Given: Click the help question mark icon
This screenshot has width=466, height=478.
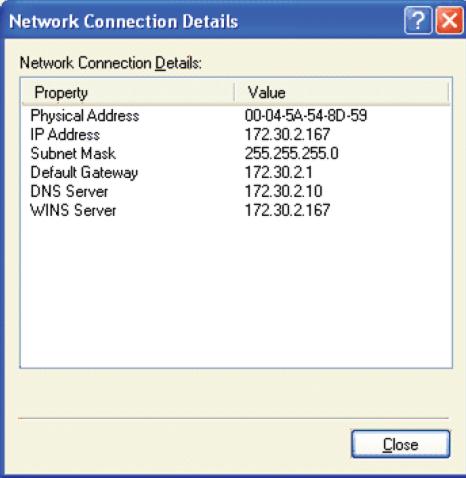Looking at the screenshot, I should [x=418, y=21].
